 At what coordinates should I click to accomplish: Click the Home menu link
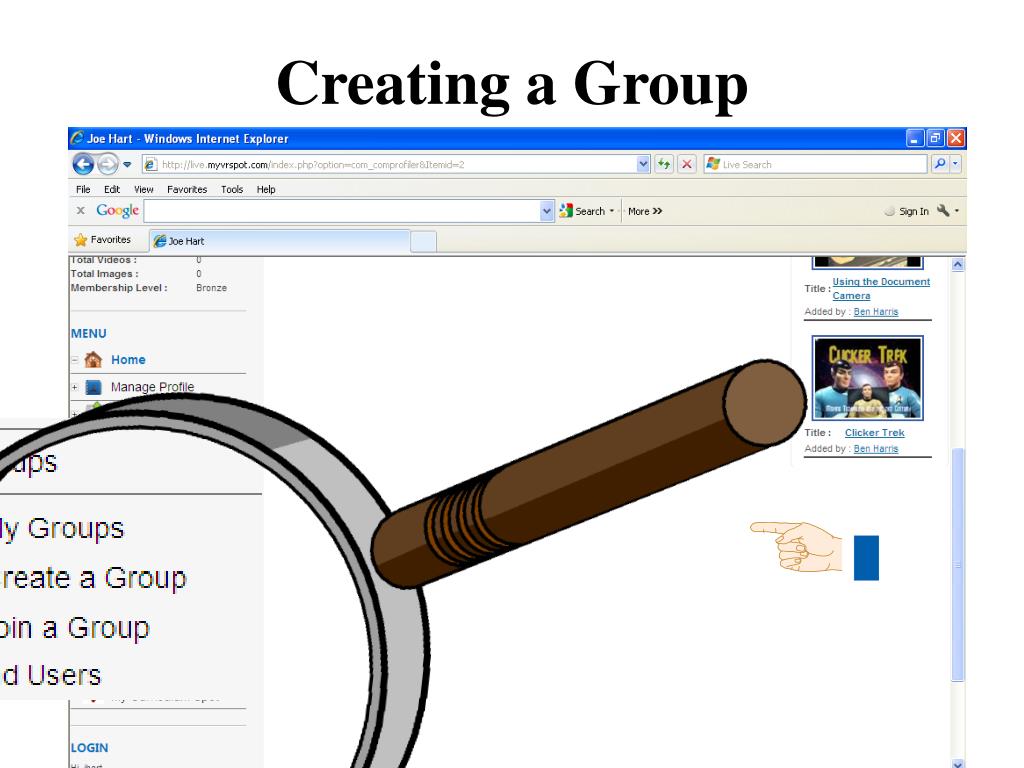[128, 360]
